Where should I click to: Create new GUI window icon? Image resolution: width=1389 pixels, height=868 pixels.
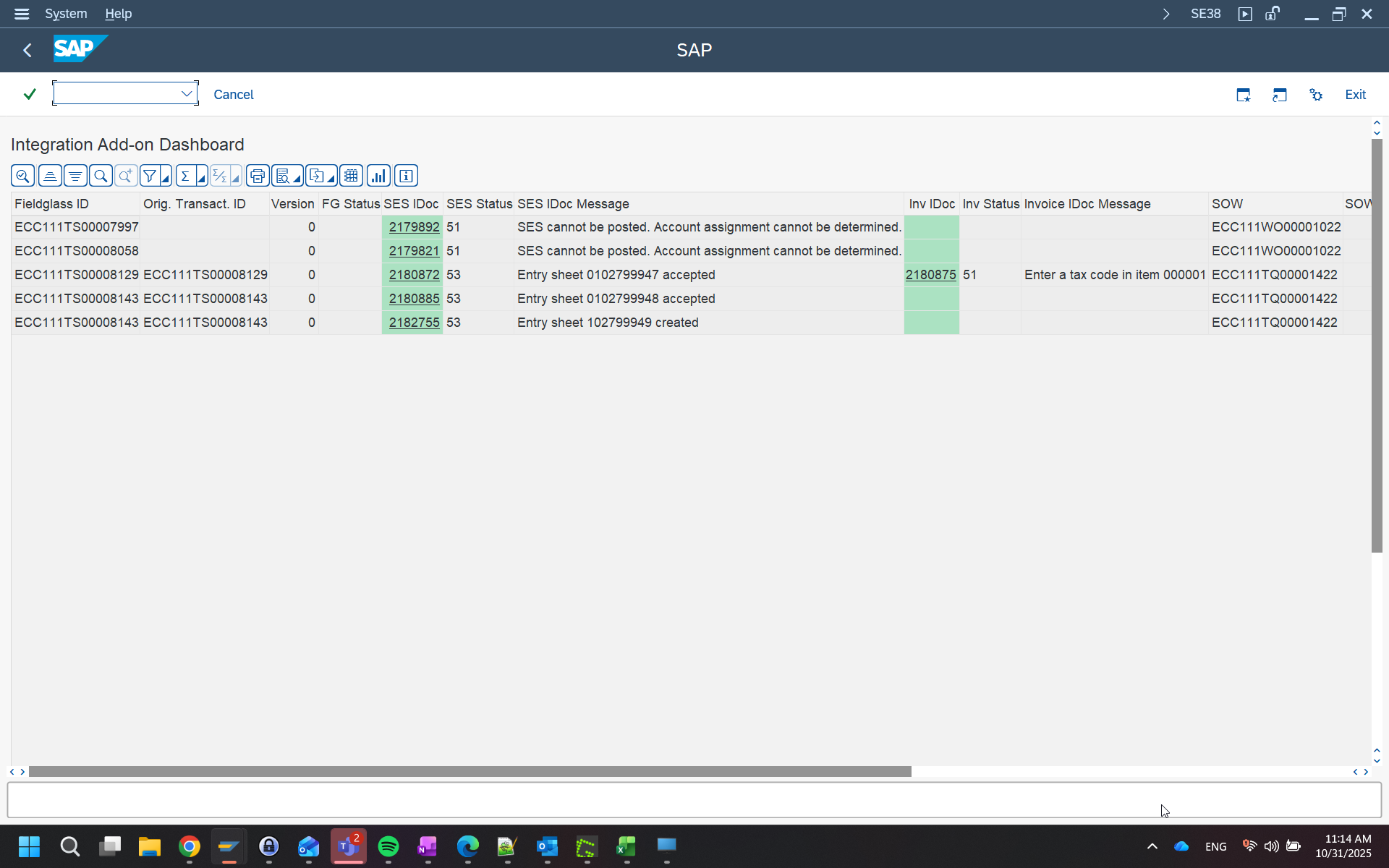click(1244, 95)
